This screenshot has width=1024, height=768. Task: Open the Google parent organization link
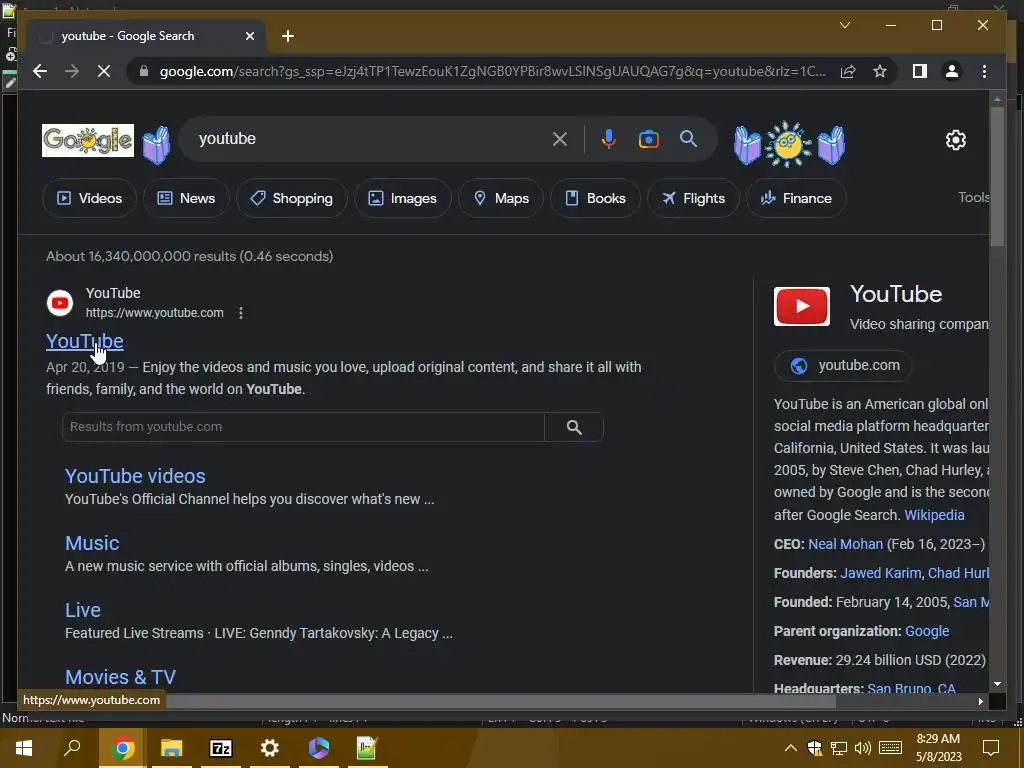coord(927,631)
